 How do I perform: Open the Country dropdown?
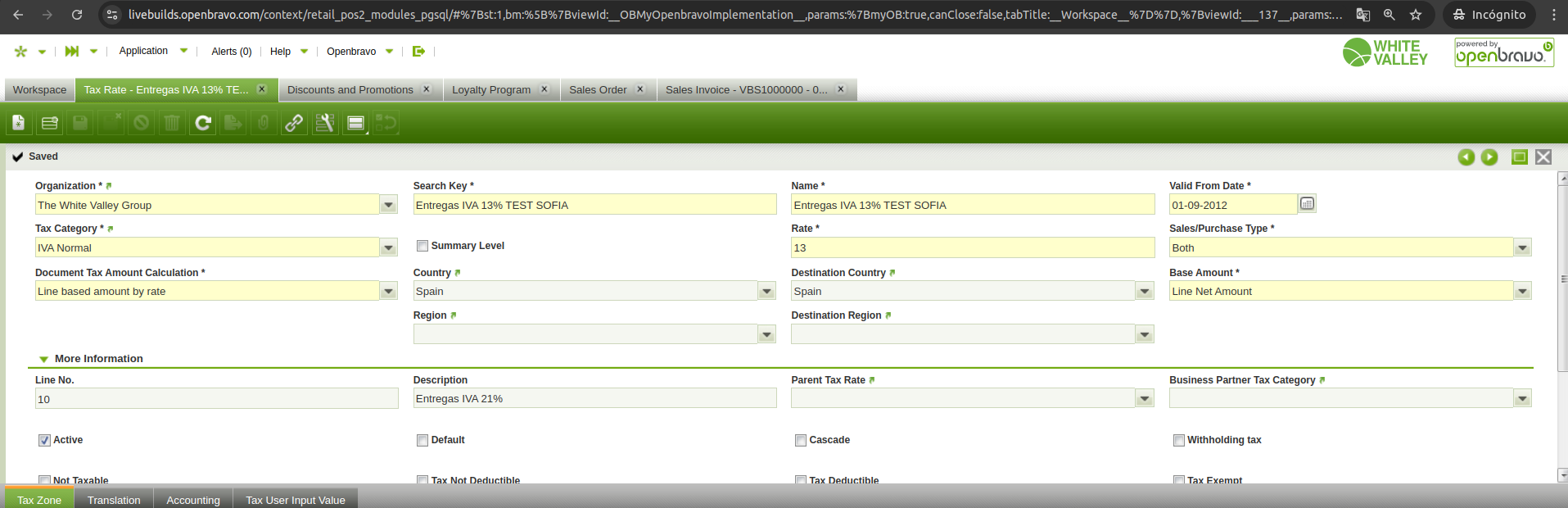click(767, 291)
